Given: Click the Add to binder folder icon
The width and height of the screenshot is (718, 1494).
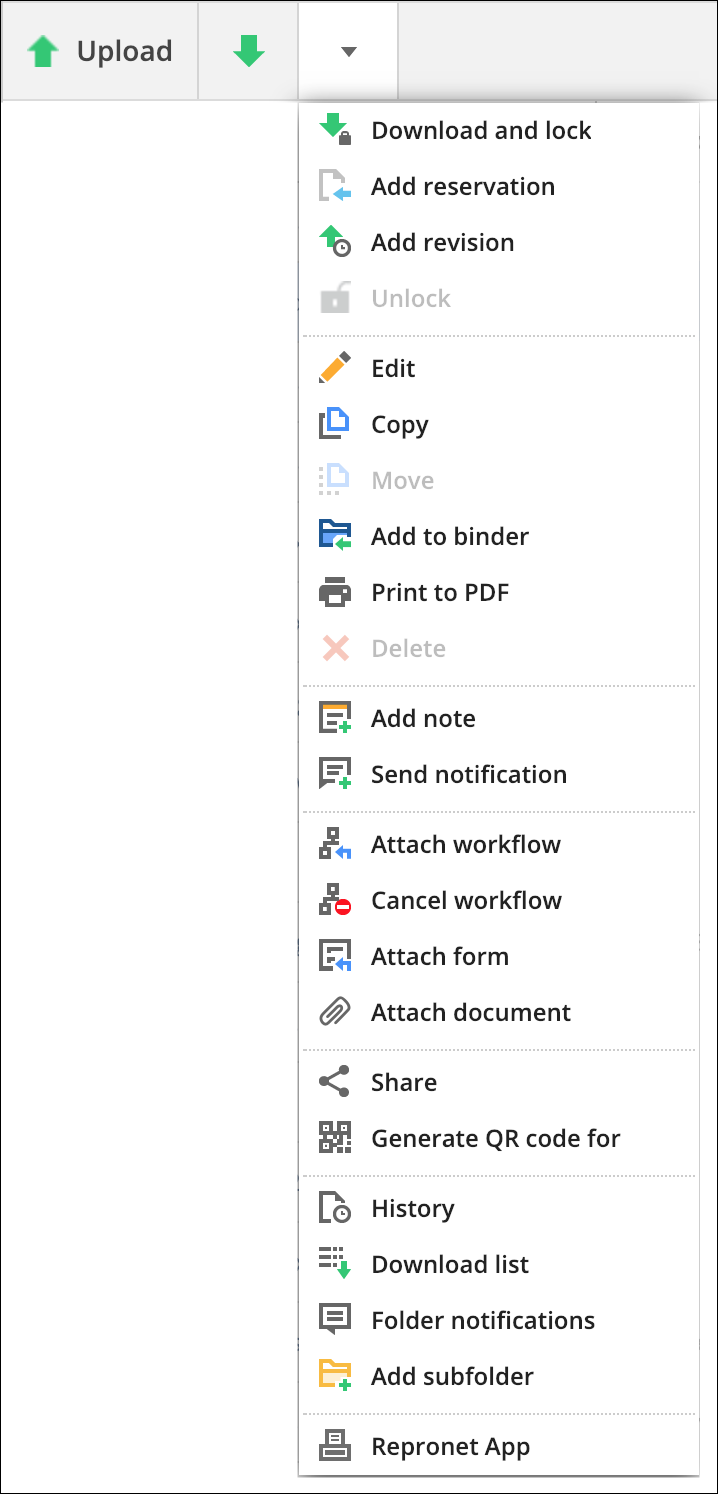Looking at the screenshot, I should tap(335, 536).
